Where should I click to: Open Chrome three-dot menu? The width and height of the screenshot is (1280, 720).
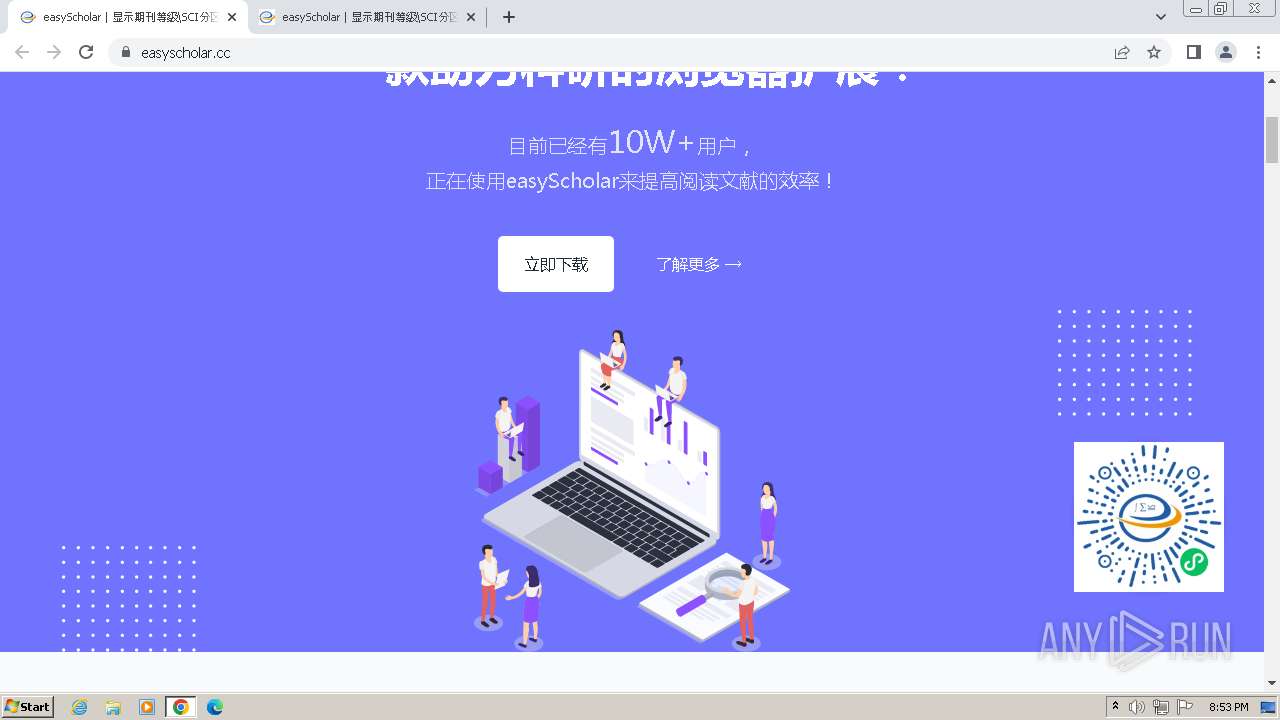coord(1259,52)
